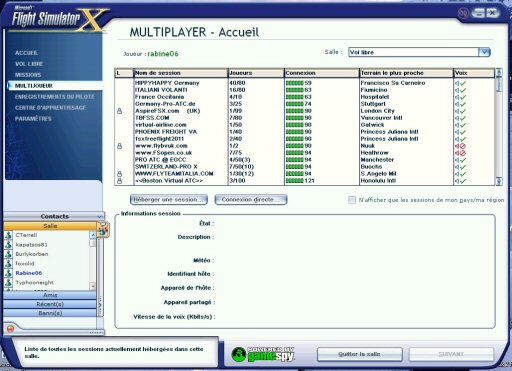Viewport: 512px width, 371px height.
Task: Sort sessions by the Voix column header
Action: click(x=474, y=73)
